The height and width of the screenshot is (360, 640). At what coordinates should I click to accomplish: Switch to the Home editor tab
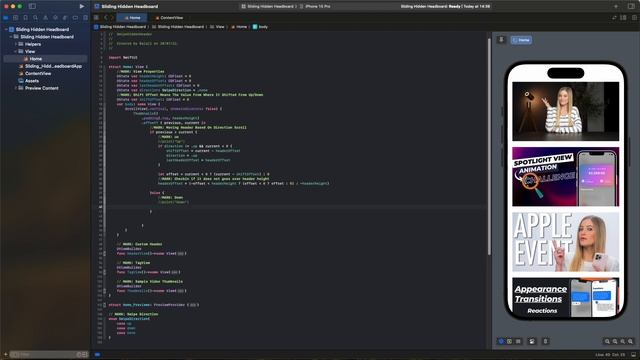(x=132, y=18)
